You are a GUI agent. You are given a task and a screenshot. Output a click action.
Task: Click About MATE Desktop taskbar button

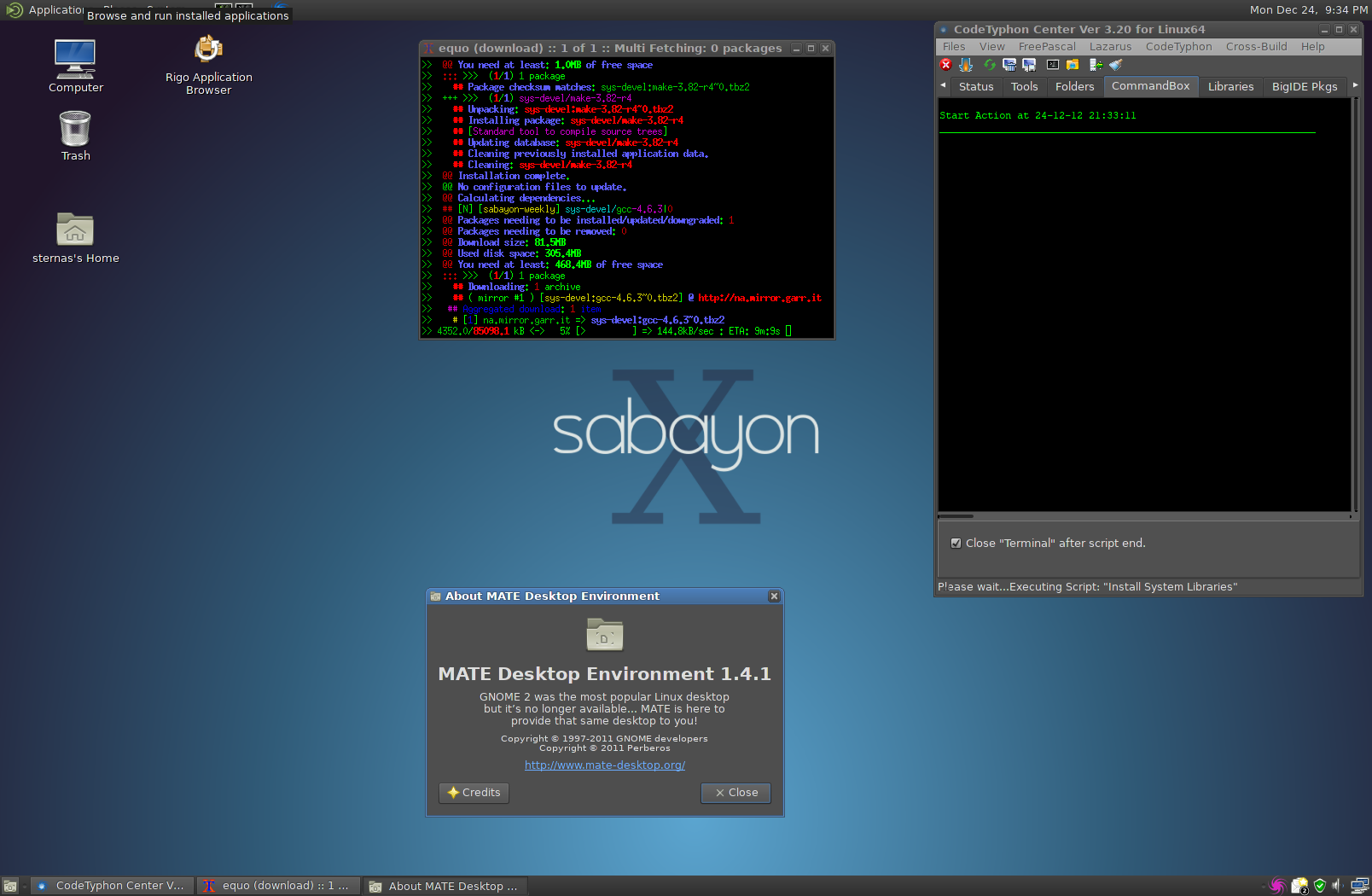point(445,886)
